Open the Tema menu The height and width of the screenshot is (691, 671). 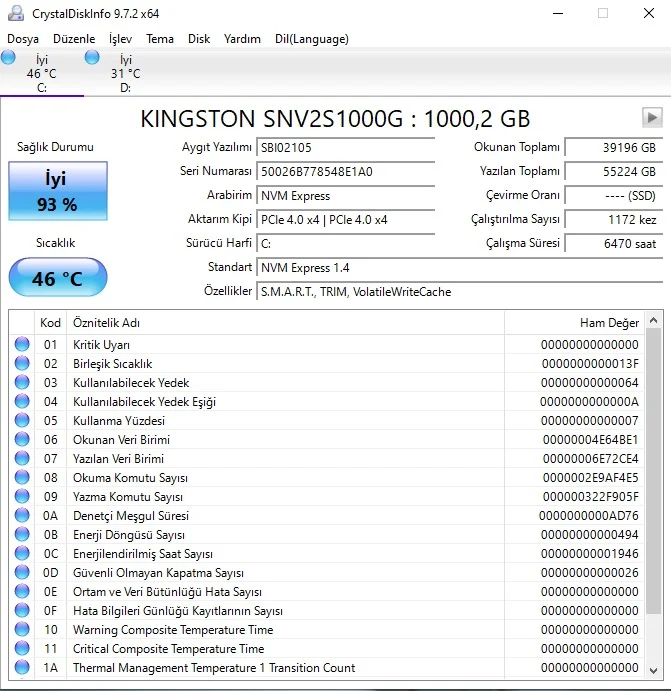[160, 39]
